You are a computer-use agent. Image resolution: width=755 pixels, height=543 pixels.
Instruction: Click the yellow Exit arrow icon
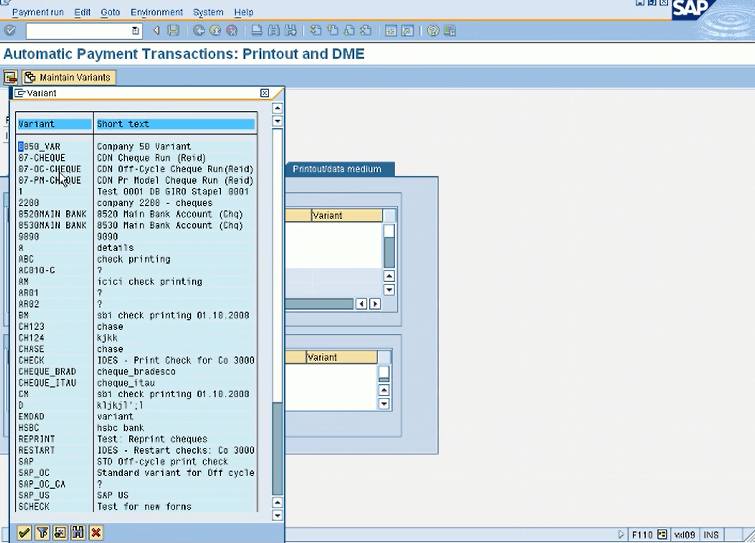(x=215, y=31)
